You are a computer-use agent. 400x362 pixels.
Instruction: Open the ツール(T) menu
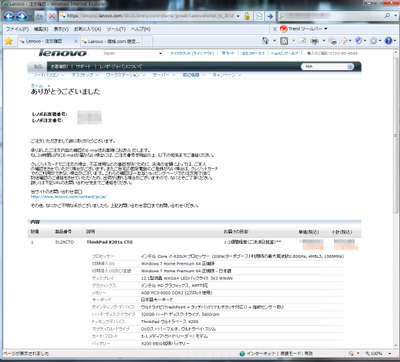coord(116,29)
